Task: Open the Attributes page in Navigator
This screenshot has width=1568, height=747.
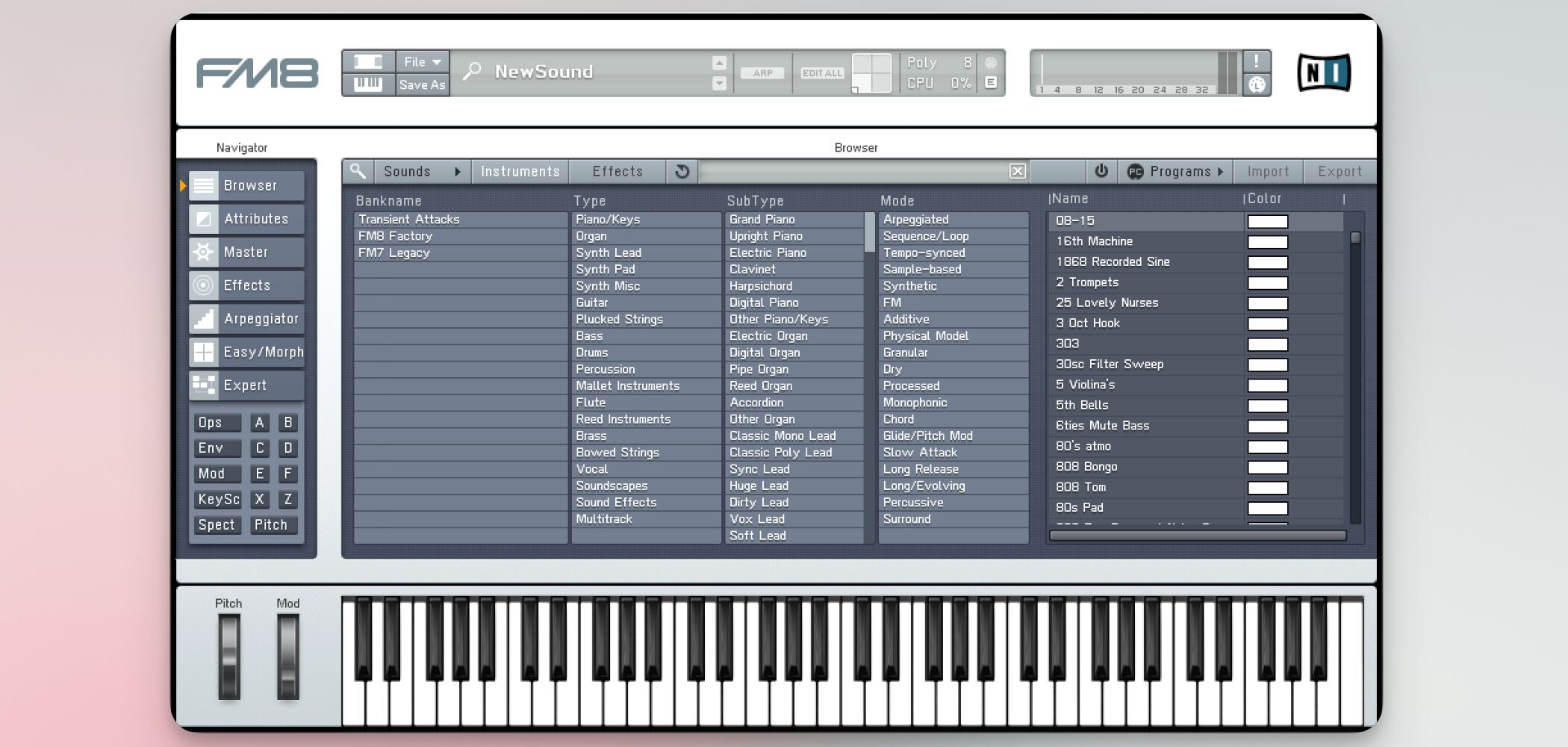Action: pos(246,219)
